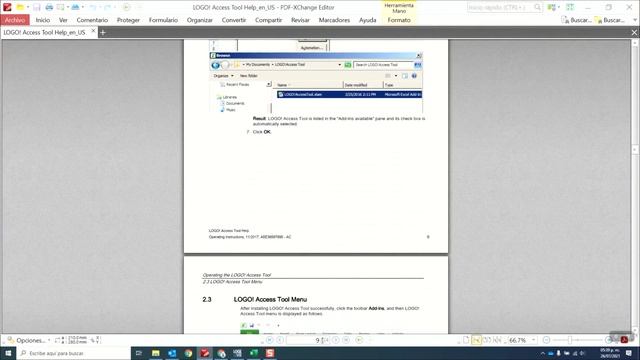Open the Opciones dropdown in status bar

[29, 340]
